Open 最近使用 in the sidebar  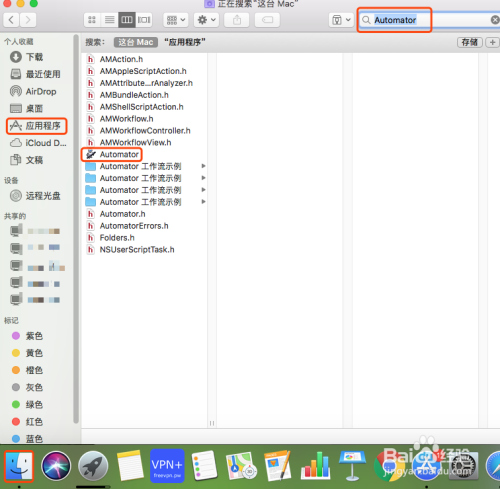tap(35, 74)
